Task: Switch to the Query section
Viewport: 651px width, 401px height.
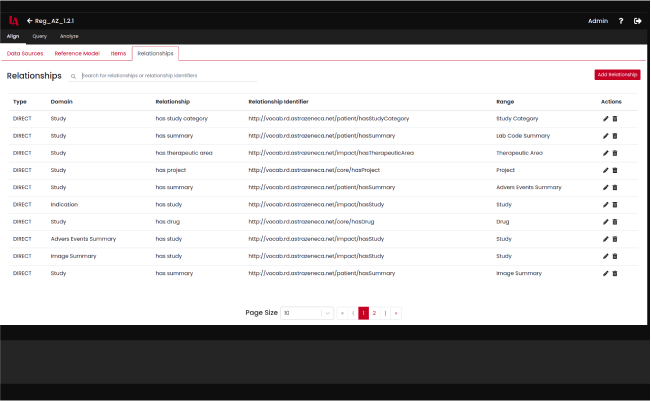Action: 39,36
